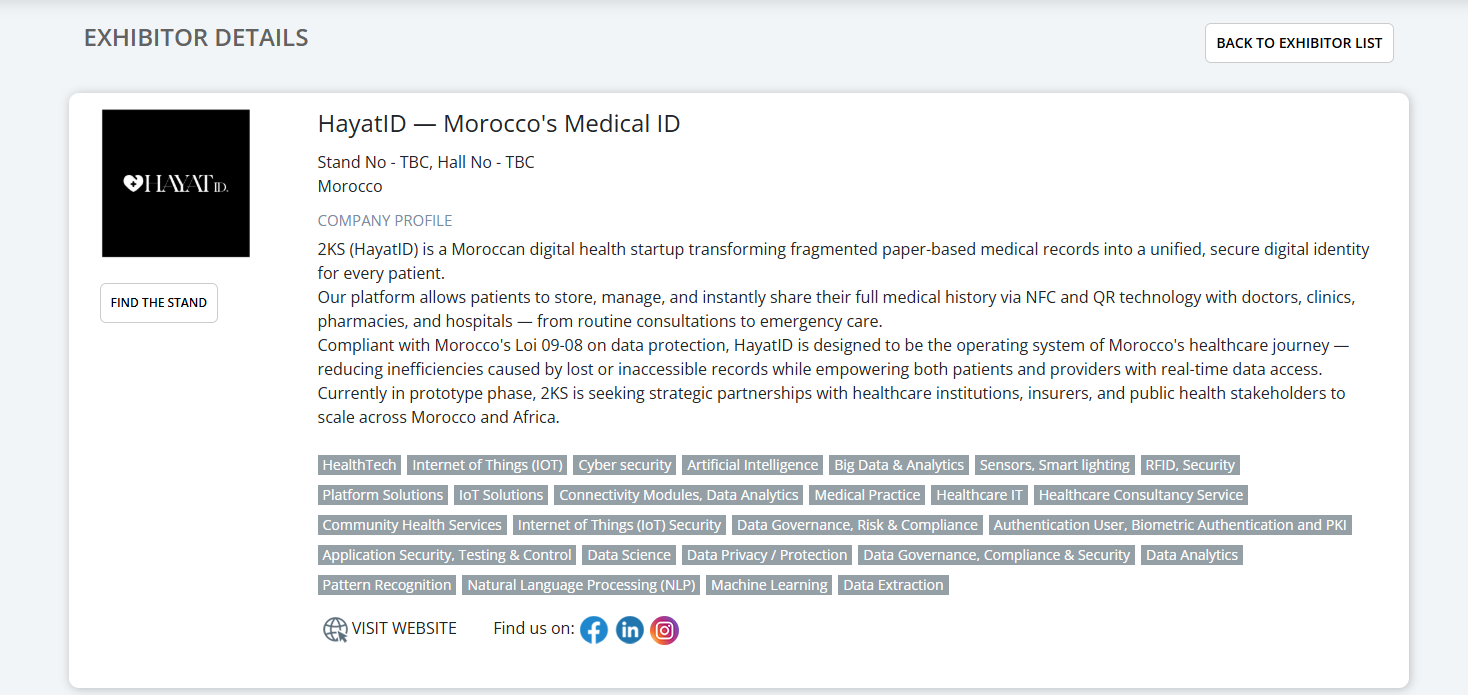
Task: Click the Pattern Recognition tag
Action: pyautogui.click(x=386, y=584)
